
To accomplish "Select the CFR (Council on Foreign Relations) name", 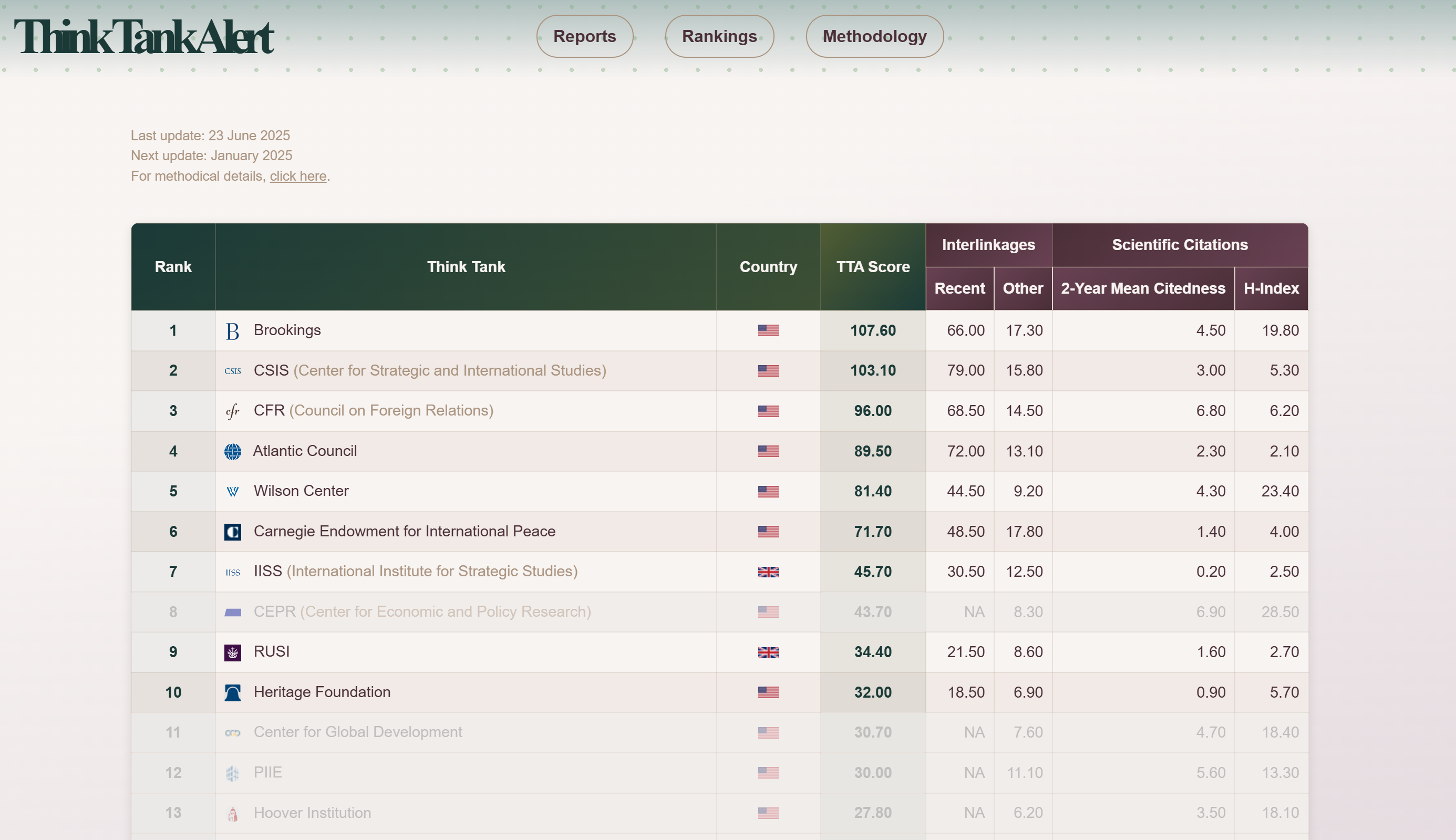I will point(373,410).
